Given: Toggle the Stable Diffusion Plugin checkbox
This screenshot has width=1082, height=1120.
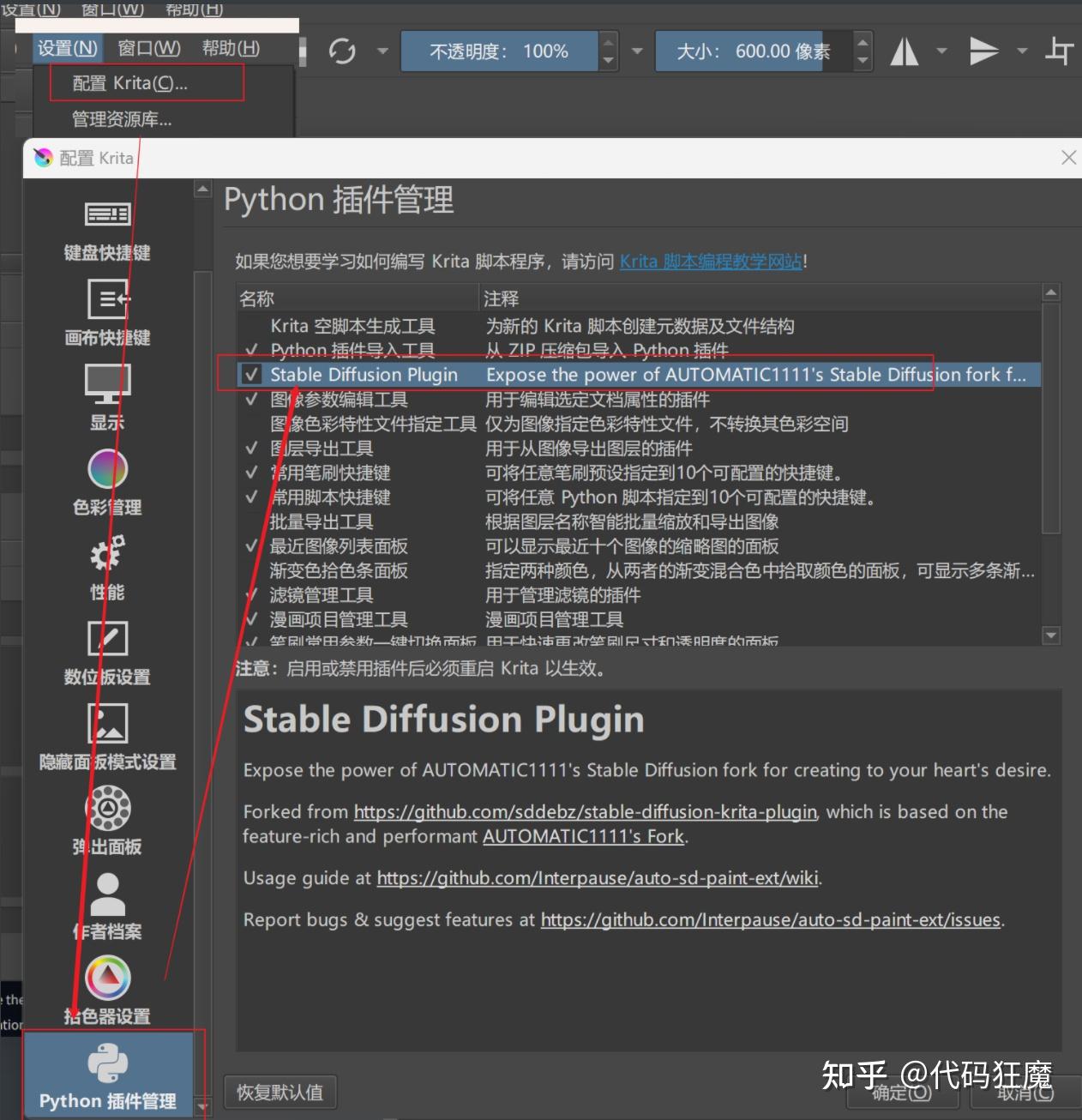Looking at the screenshot, I should 251,375.
